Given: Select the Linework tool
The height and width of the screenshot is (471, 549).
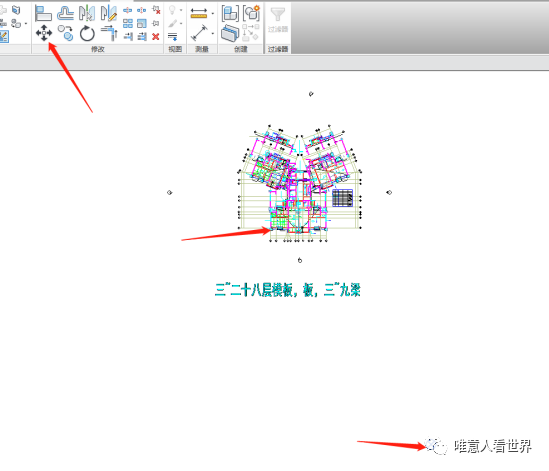Looking at the screenshot, I should point(173,36).
